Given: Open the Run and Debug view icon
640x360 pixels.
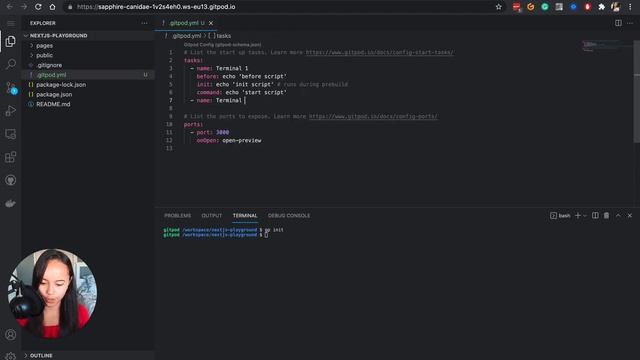Looking at the screenshot, I should pos(11,111).
